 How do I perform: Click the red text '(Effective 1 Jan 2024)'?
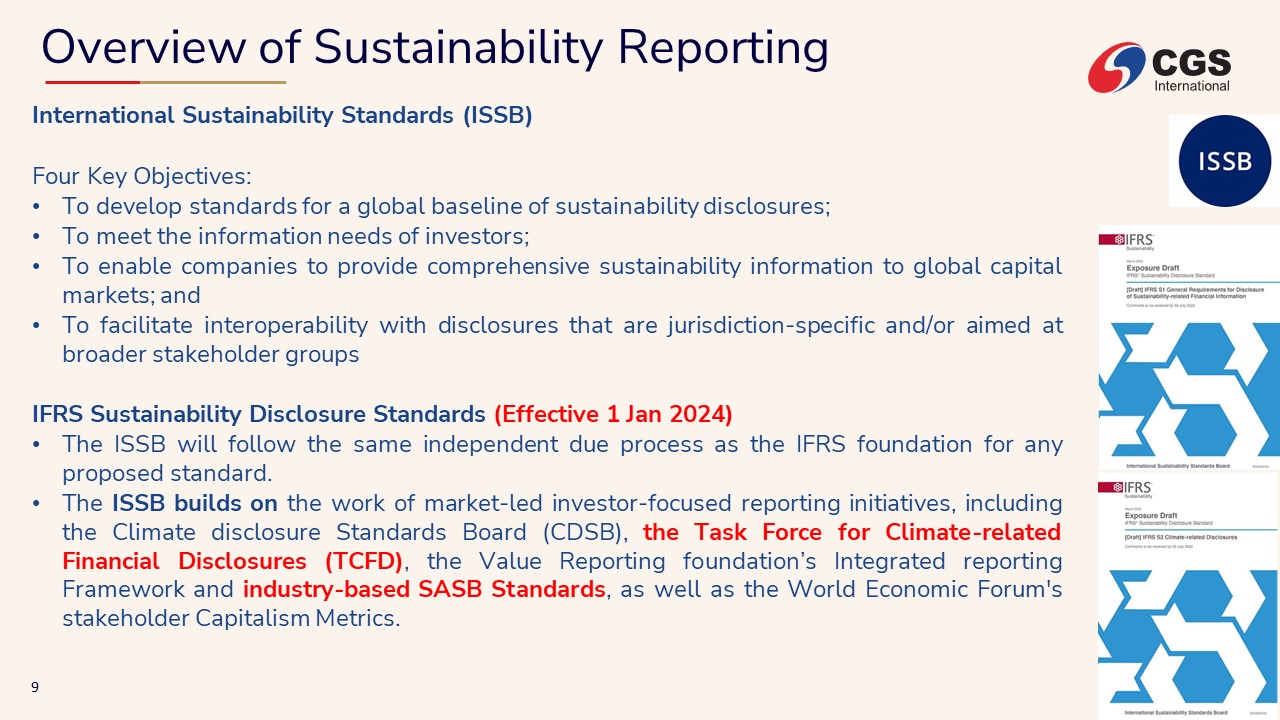coord(614,414)
